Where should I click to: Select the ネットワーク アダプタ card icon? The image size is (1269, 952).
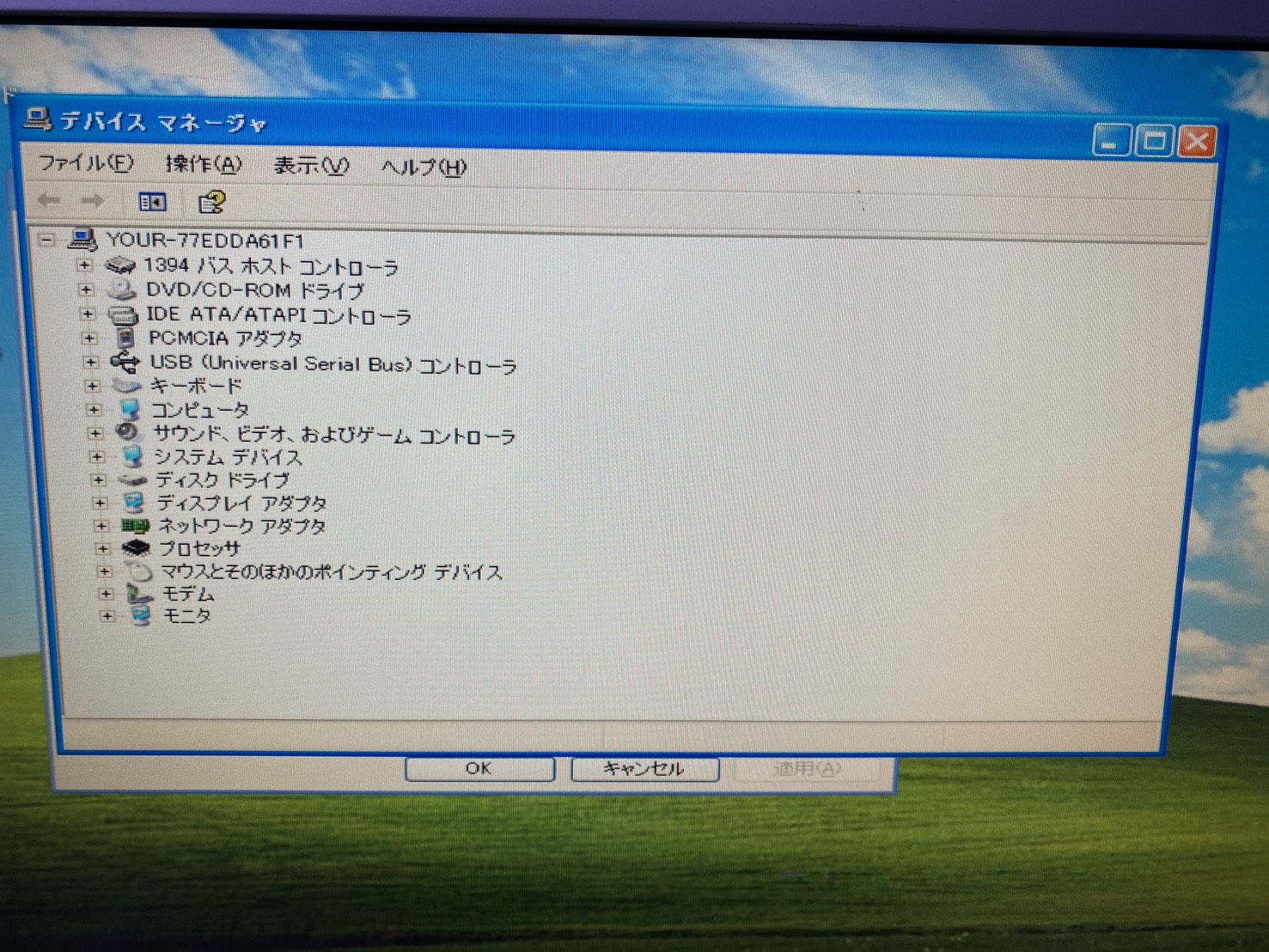(135, 525)
